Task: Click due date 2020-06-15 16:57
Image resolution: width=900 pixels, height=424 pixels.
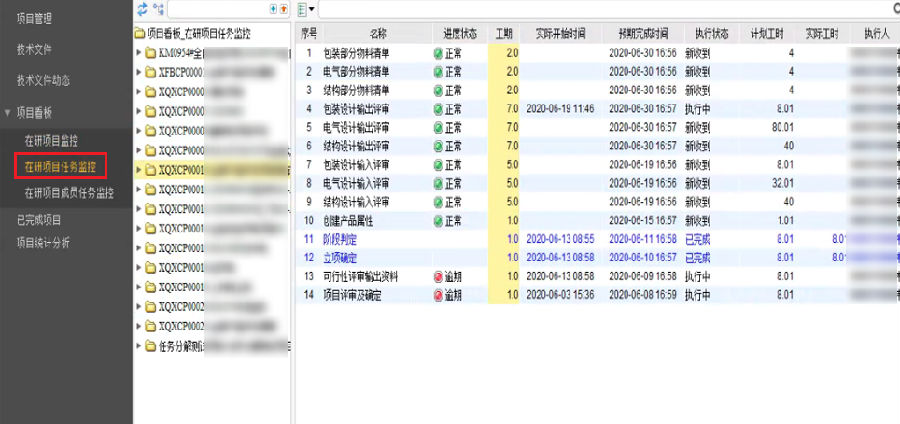Action: click(645, 221)
